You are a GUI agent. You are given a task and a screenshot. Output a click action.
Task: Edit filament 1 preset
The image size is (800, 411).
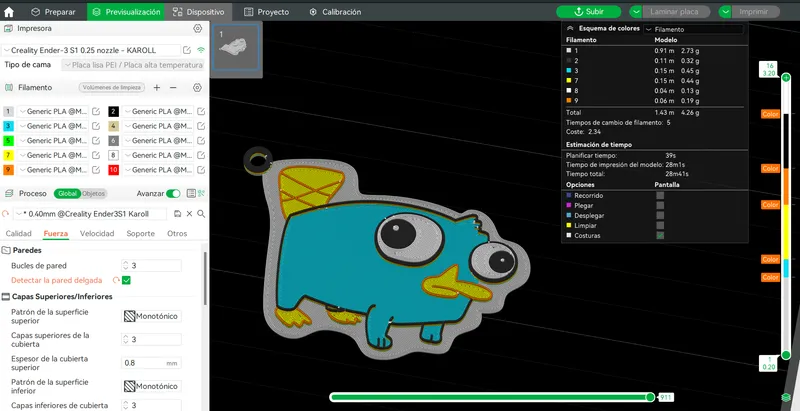click(96, 111)
